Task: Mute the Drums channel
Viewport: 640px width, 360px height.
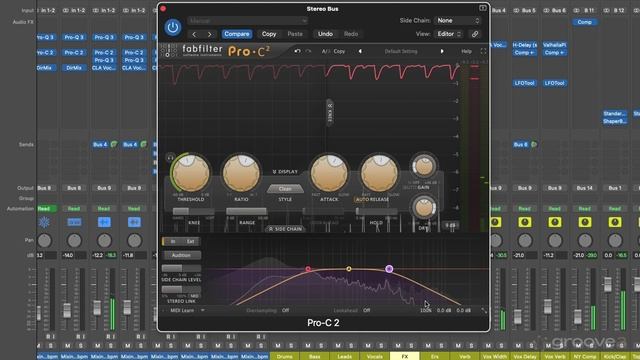Action: (278, 346)
